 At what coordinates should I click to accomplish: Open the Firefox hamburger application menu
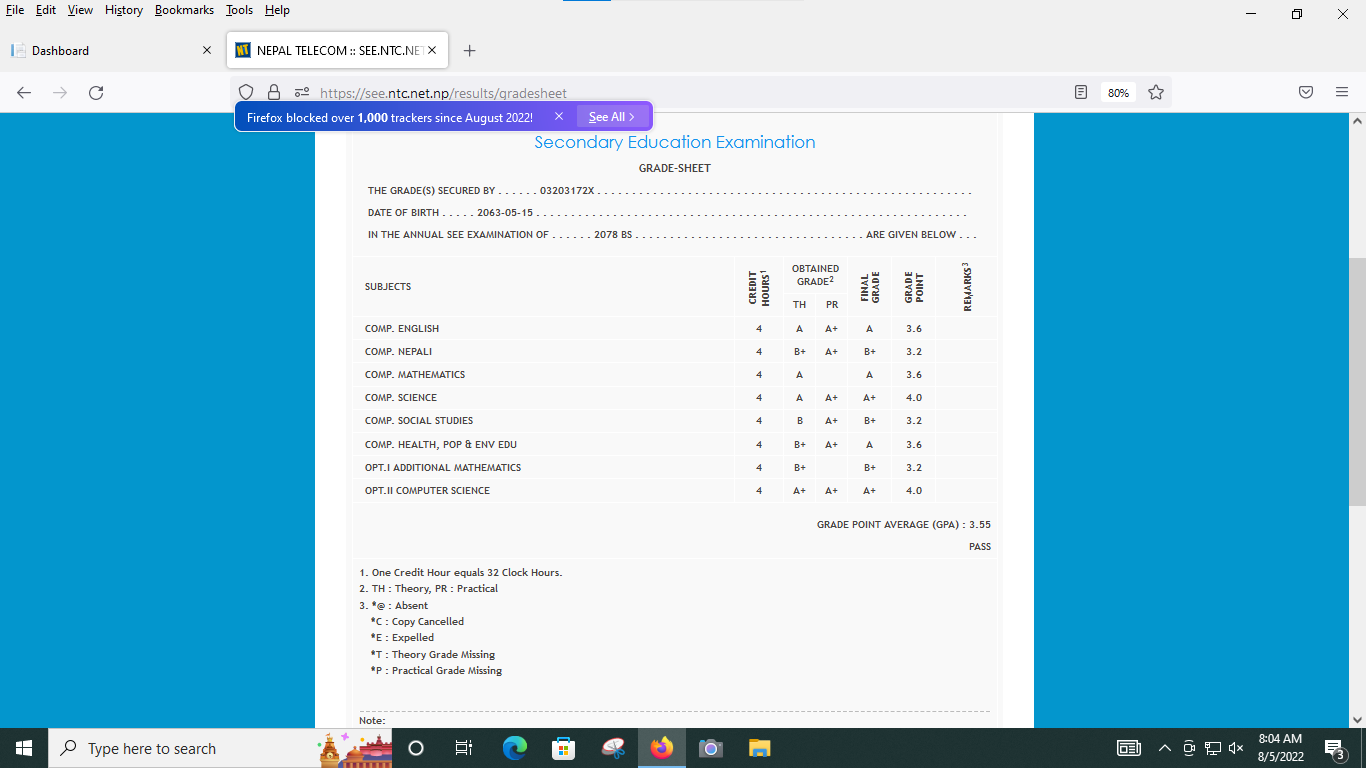(x=1342, y=93)
